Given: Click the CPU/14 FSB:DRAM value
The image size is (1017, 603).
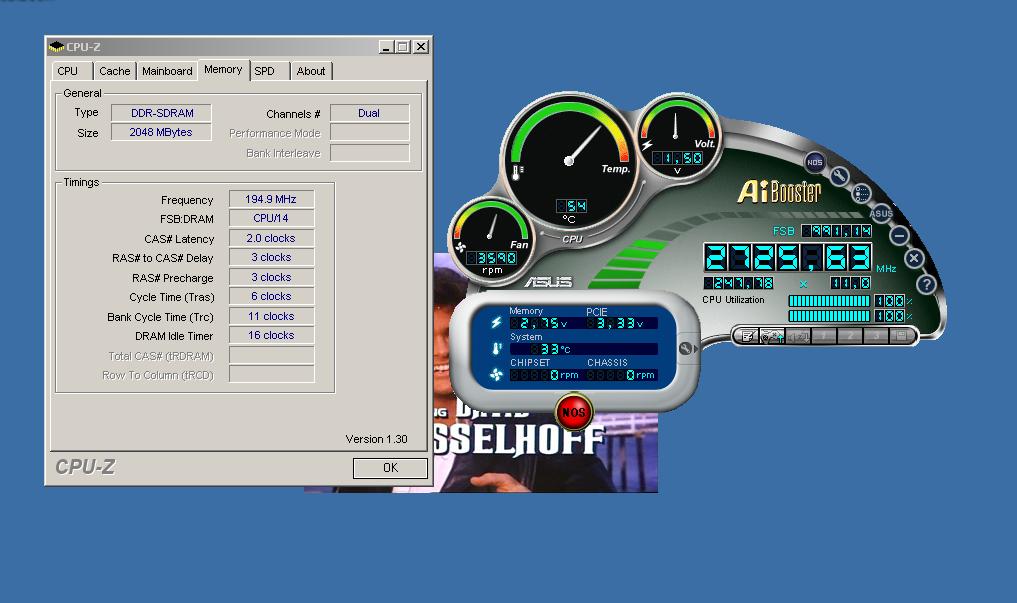Looking at the screenshot, I should click(x=272, y=219).
